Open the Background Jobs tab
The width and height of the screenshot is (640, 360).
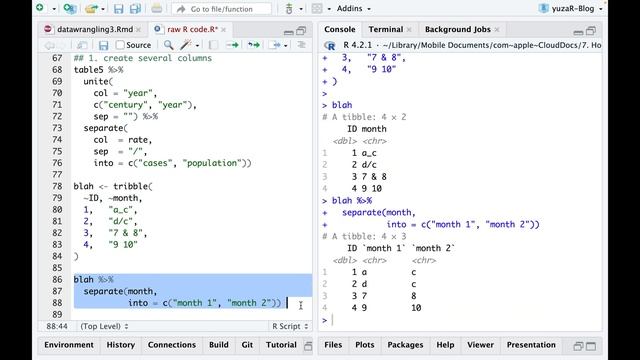click(x=458, y=29)
